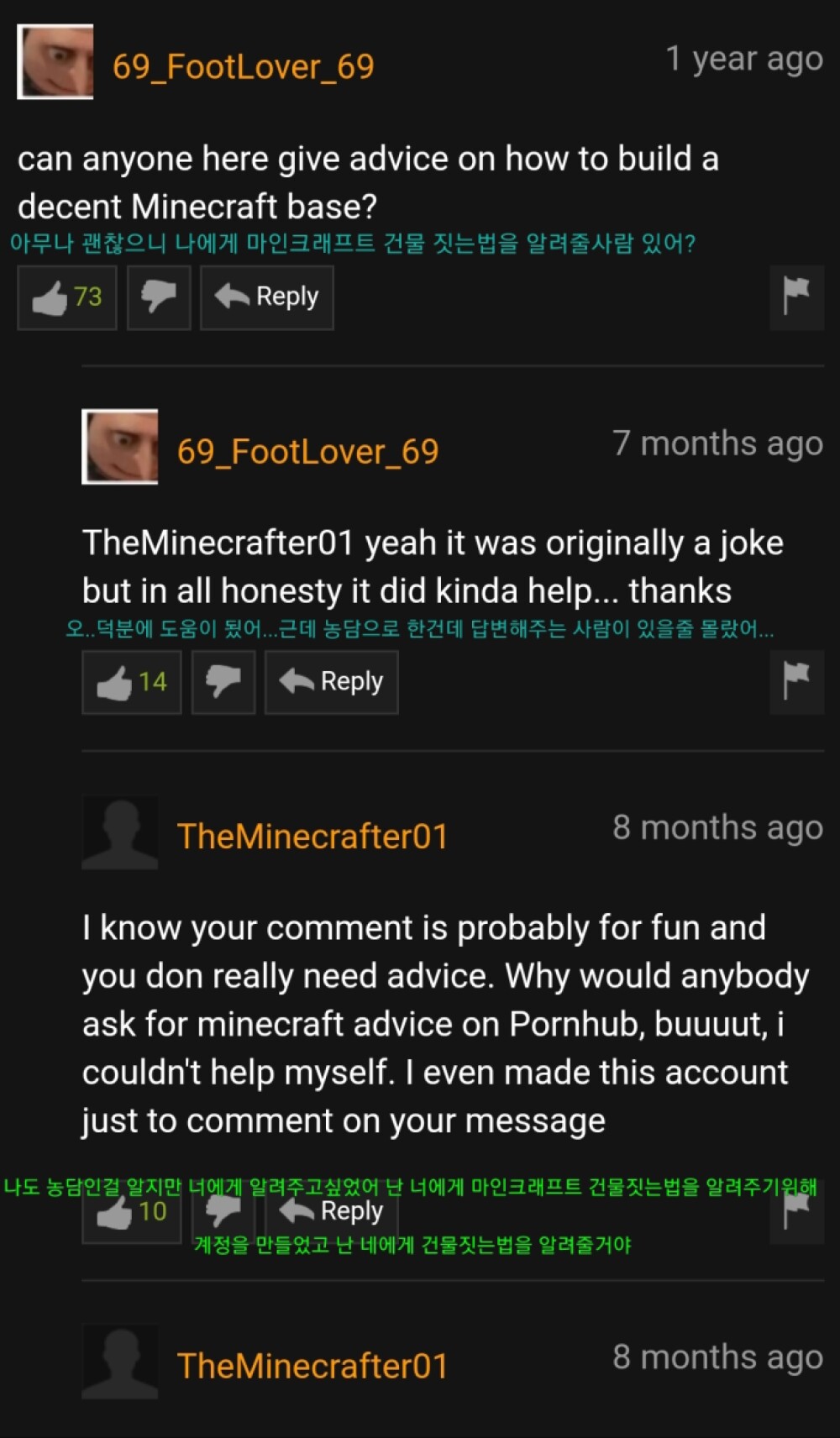Like TheMinecrafter01's comment with 10 likes
The width and height of the screenshot is (840, 1438).
point(132,1212)
